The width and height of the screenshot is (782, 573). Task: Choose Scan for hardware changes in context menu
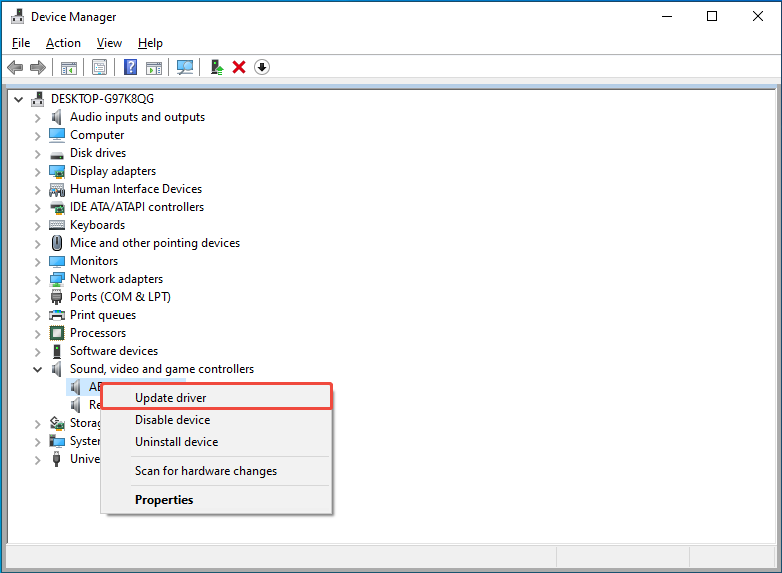pyautogui.click(x=216, y=471)
